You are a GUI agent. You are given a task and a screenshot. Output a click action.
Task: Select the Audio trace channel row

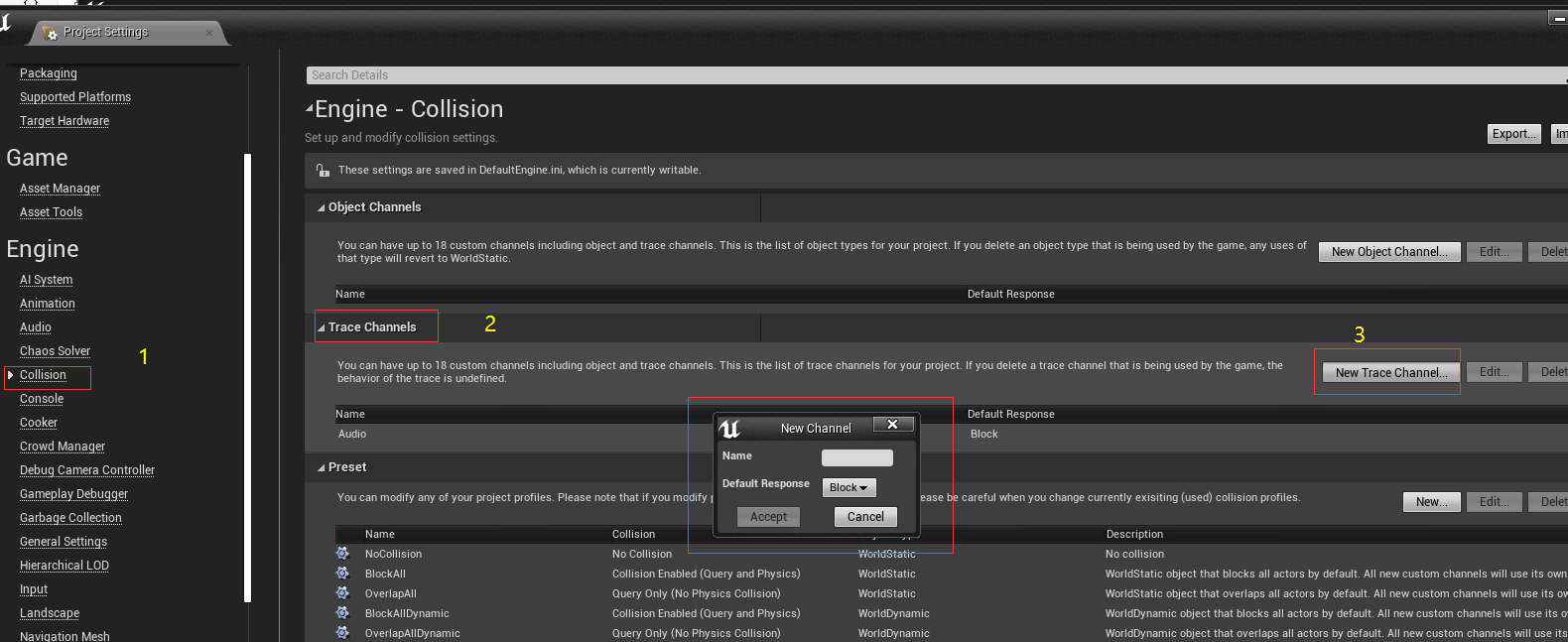(951, 435)
